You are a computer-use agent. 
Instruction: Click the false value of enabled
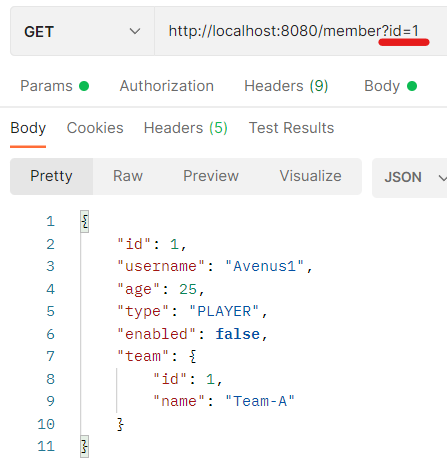[238, 334]
